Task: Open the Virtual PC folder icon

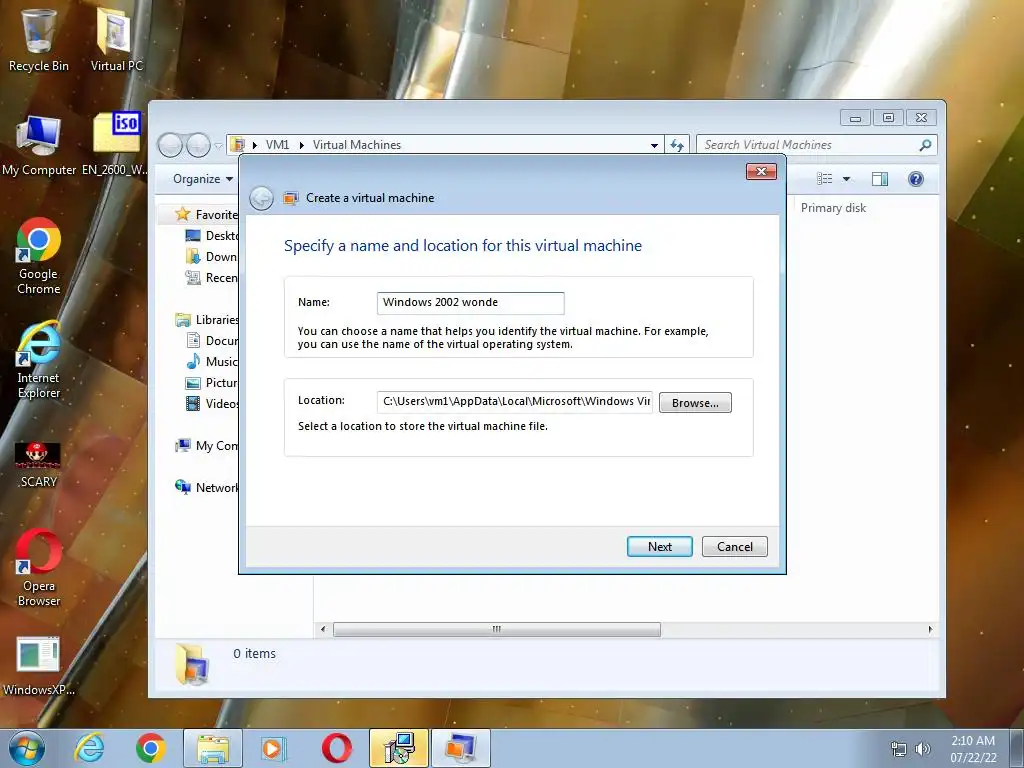Action: [116, 39]
